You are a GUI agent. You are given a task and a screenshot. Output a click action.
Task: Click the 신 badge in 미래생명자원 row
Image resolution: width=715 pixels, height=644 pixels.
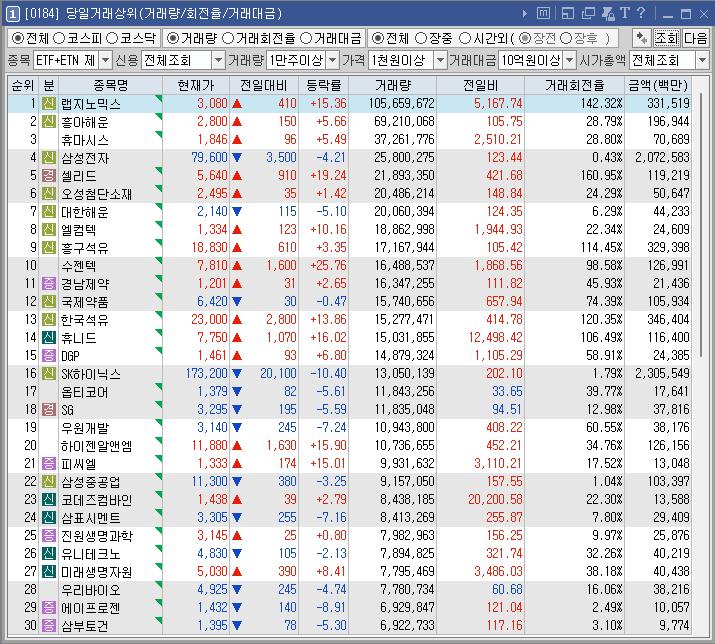click(49, 571)
